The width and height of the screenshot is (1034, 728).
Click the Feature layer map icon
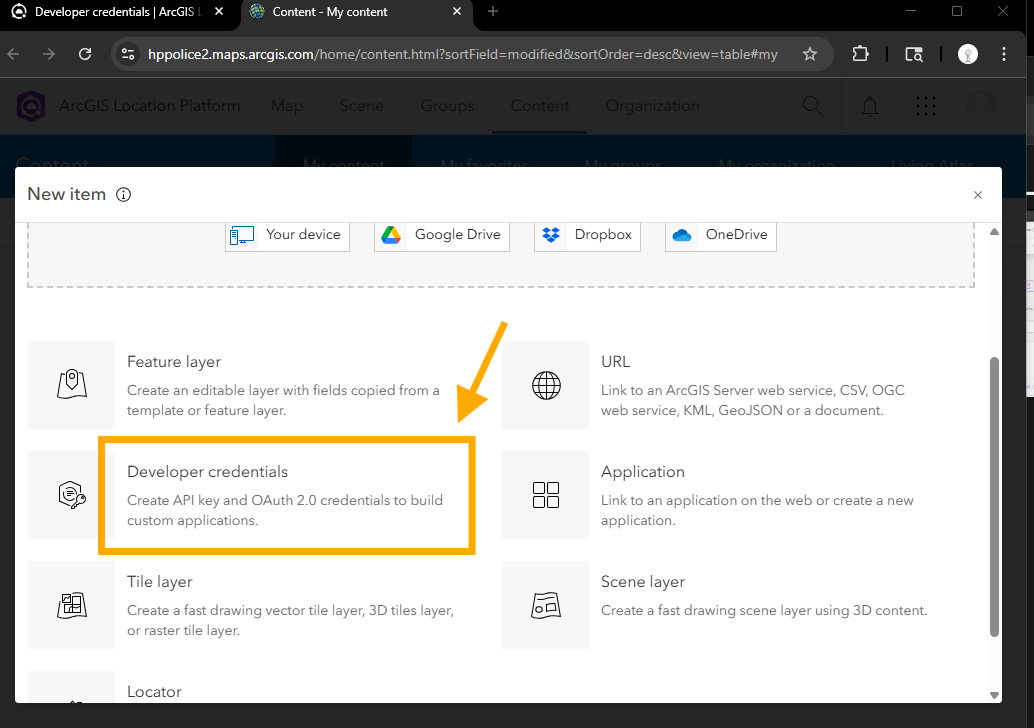[72, 384]
